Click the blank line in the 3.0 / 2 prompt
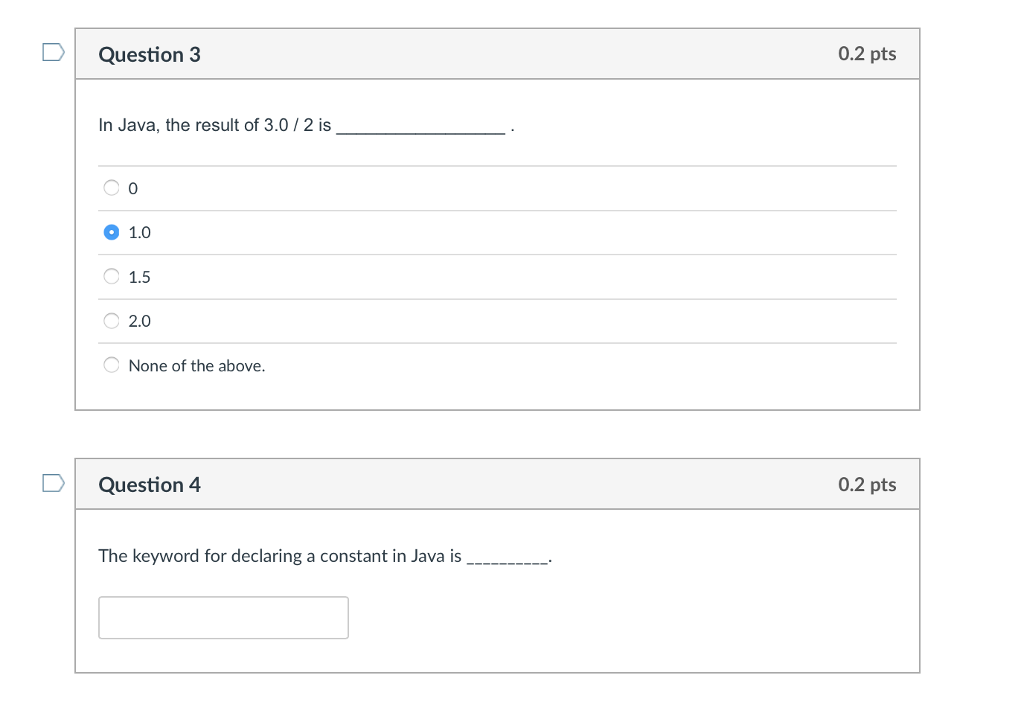 (x=420, y=128)
